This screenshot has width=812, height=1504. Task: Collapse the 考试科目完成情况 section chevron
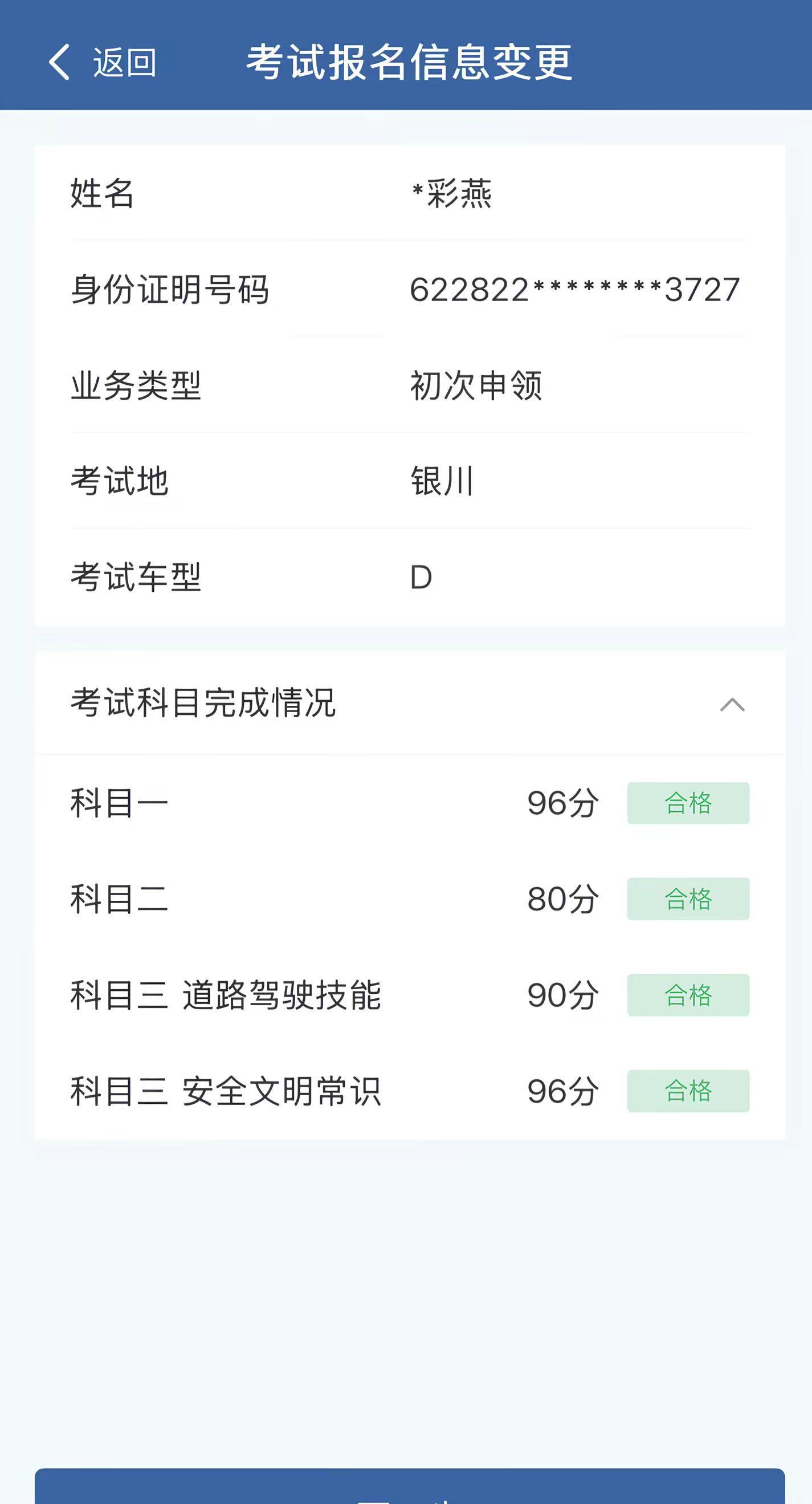pos(732,704)
